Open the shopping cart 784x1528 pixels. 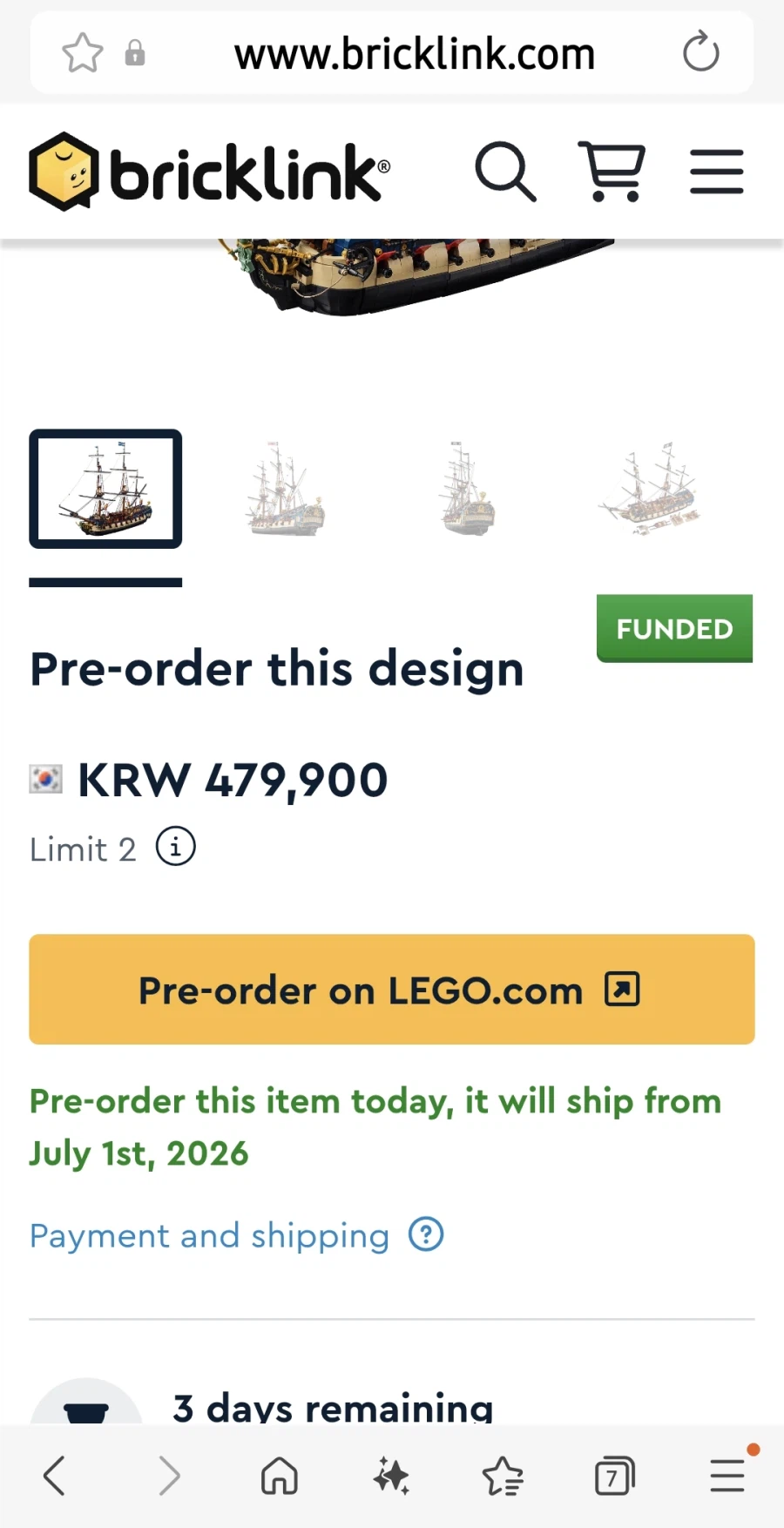coord(612,172)
